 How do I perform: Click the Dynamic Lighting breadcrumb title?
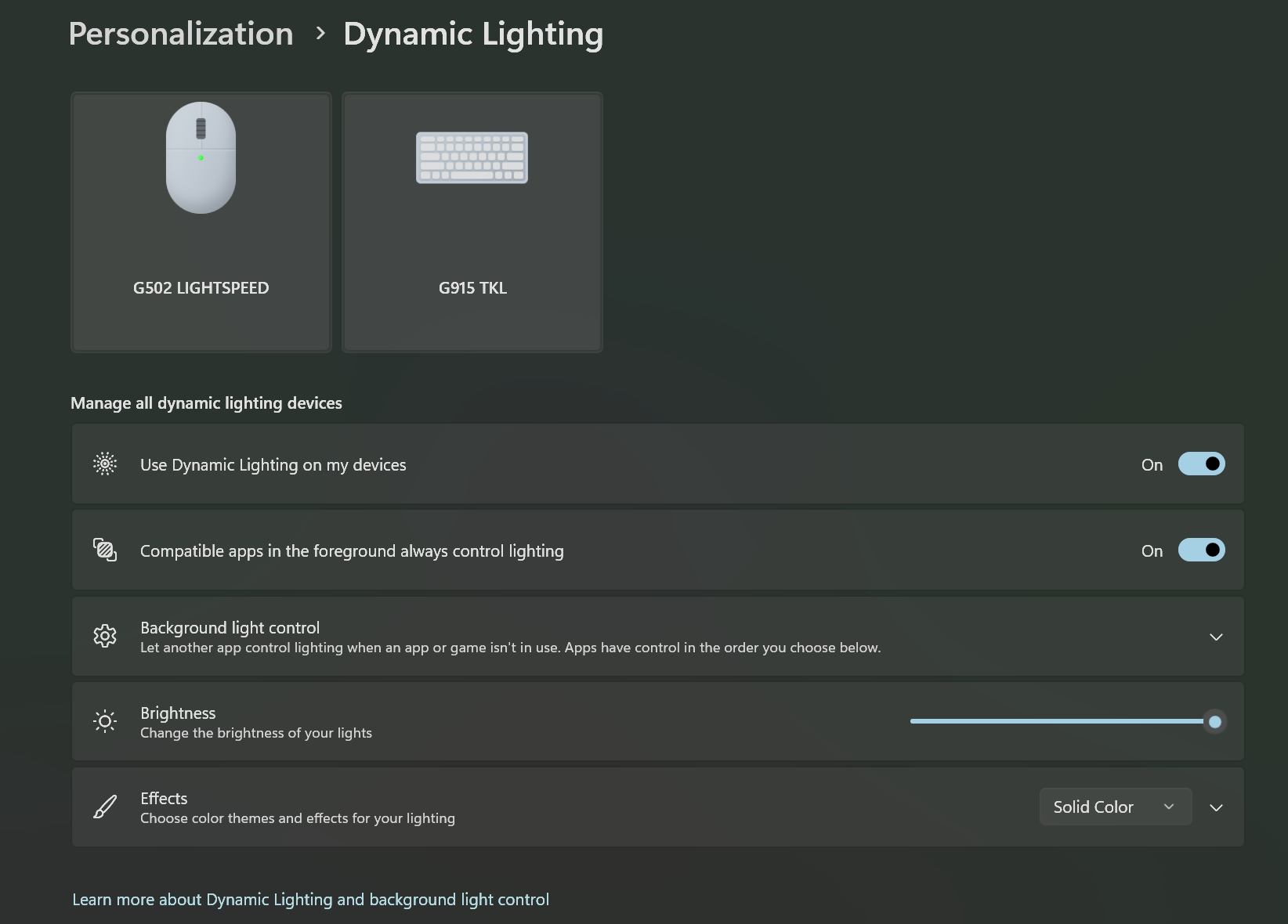[473, 34]
